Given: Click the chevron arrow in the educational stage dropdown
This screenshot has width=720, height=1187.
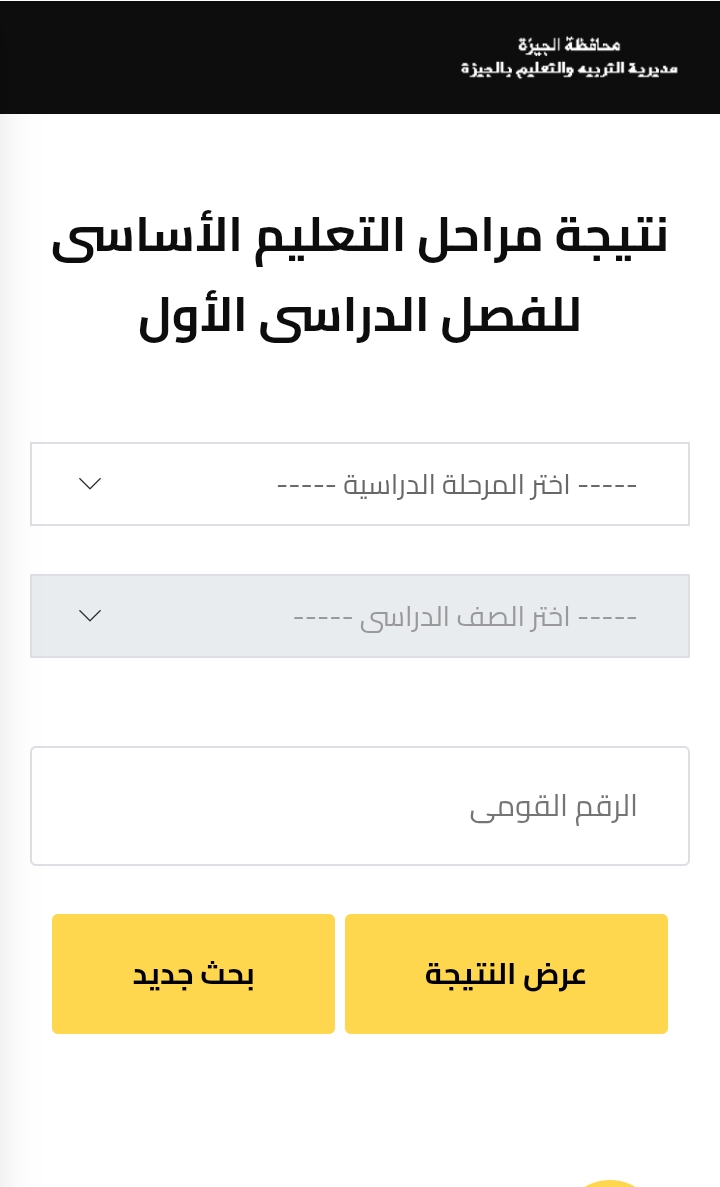Looking at the screenshot, I should pos(90,484).
